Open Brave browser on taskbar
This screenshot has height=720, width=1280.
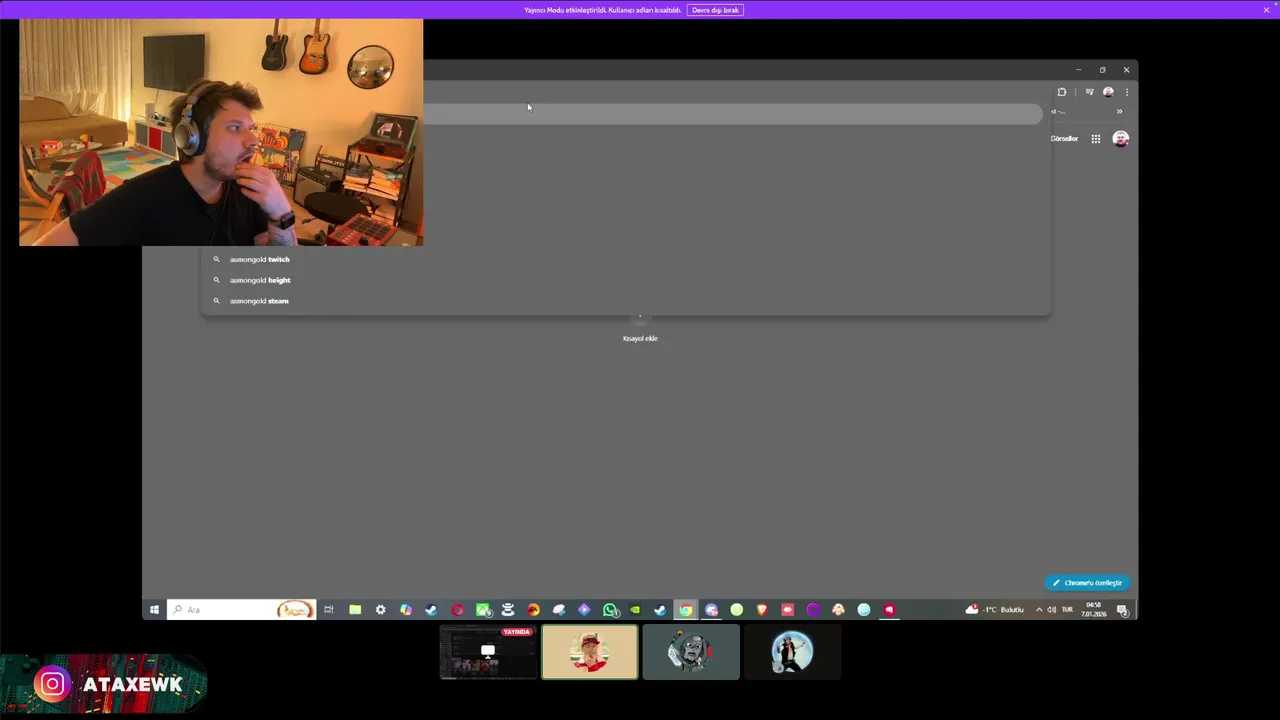[762, 610]
